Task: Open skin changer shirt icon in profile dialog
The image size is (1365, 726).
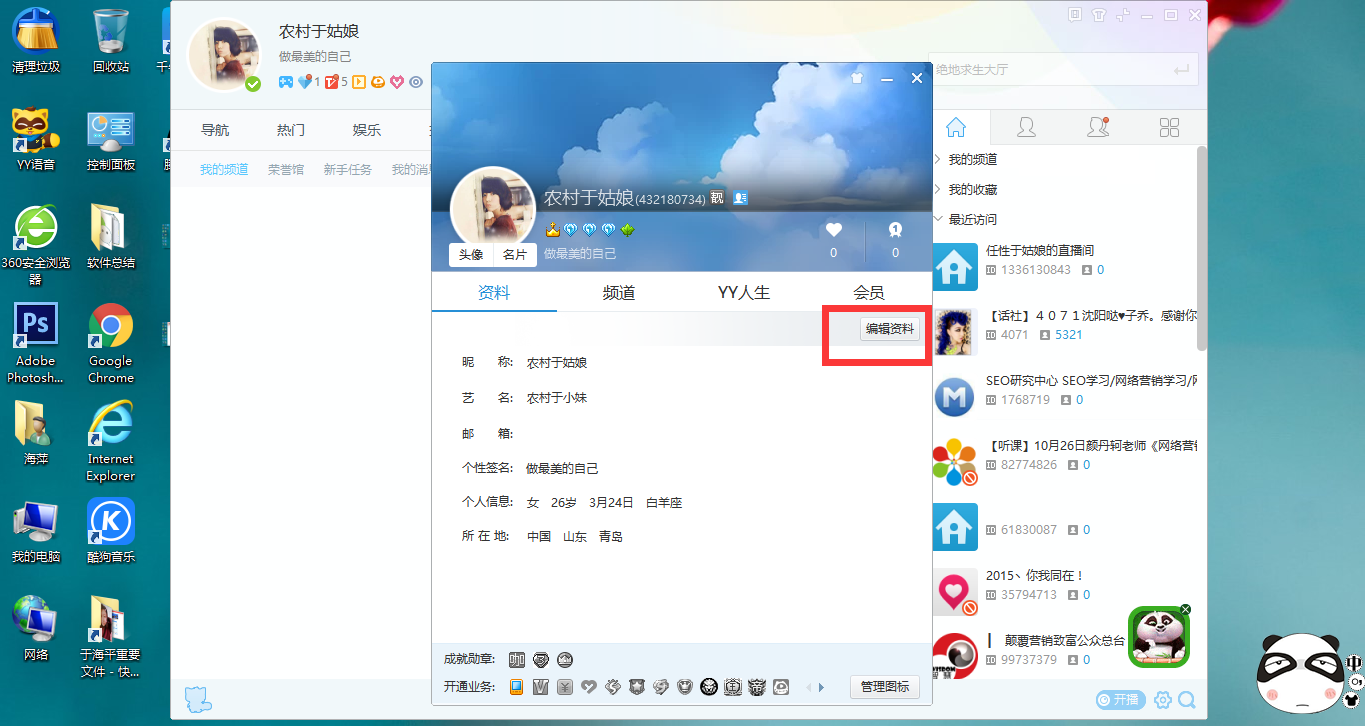Action: [x=856, y=78]
